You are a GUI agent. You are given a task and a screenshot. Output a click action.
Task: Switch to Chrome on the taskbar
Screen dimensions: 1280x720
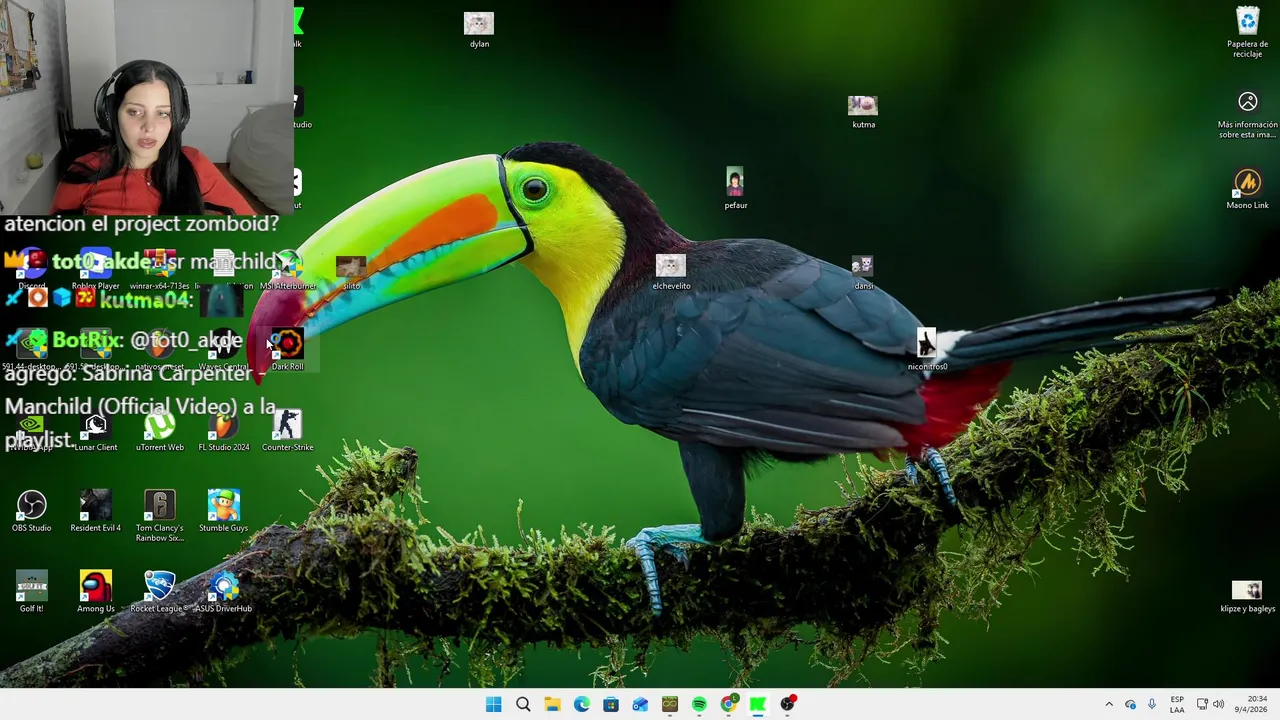[x=728, y=704]
